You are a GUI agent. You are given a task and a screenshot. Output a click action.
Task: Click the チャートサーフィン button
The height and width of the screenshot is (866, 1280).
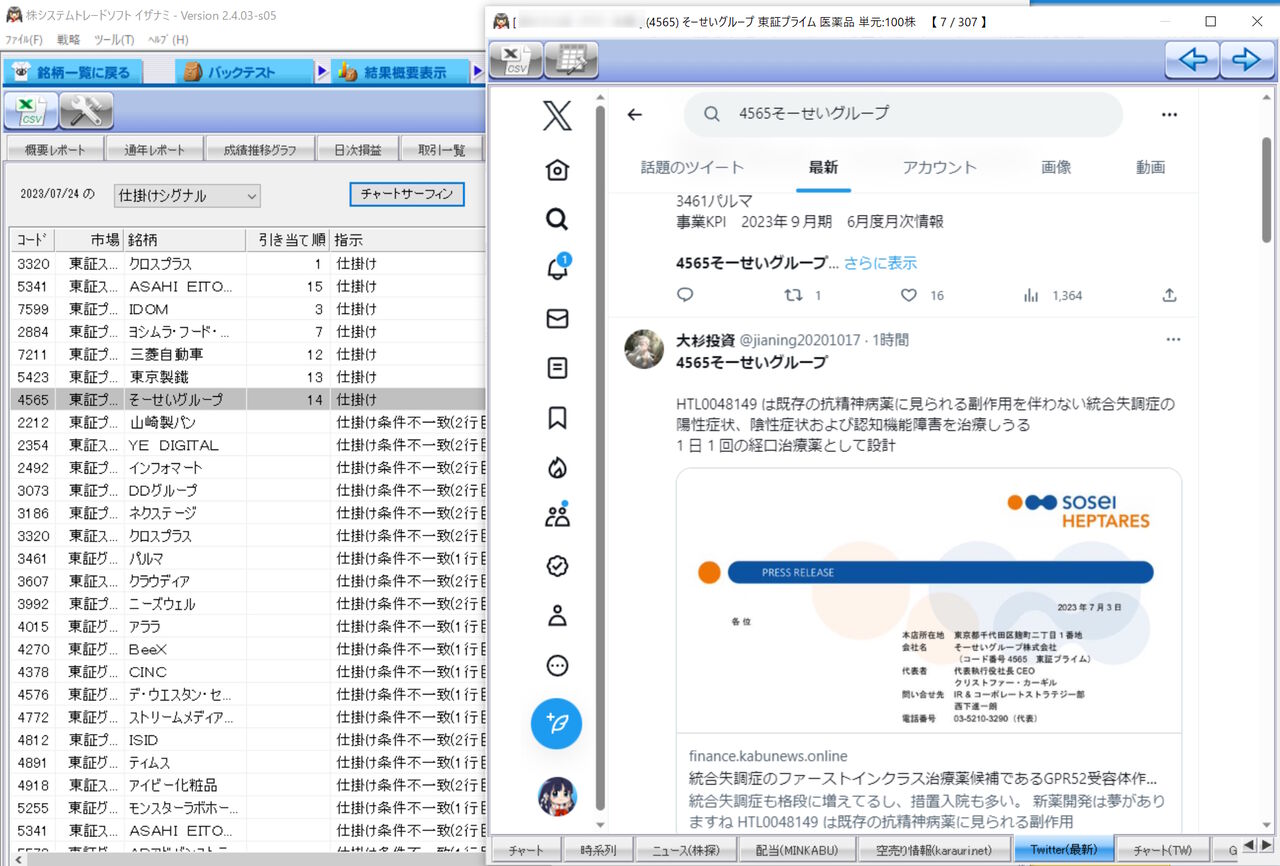pos(407,194)
